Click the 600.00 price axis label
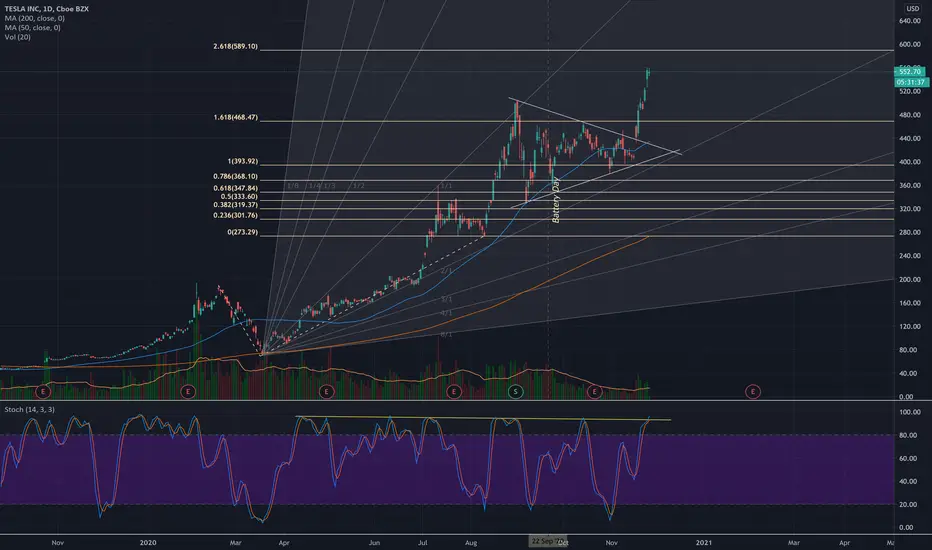This screenshot has width=932, height=550. tap(909, 45)
